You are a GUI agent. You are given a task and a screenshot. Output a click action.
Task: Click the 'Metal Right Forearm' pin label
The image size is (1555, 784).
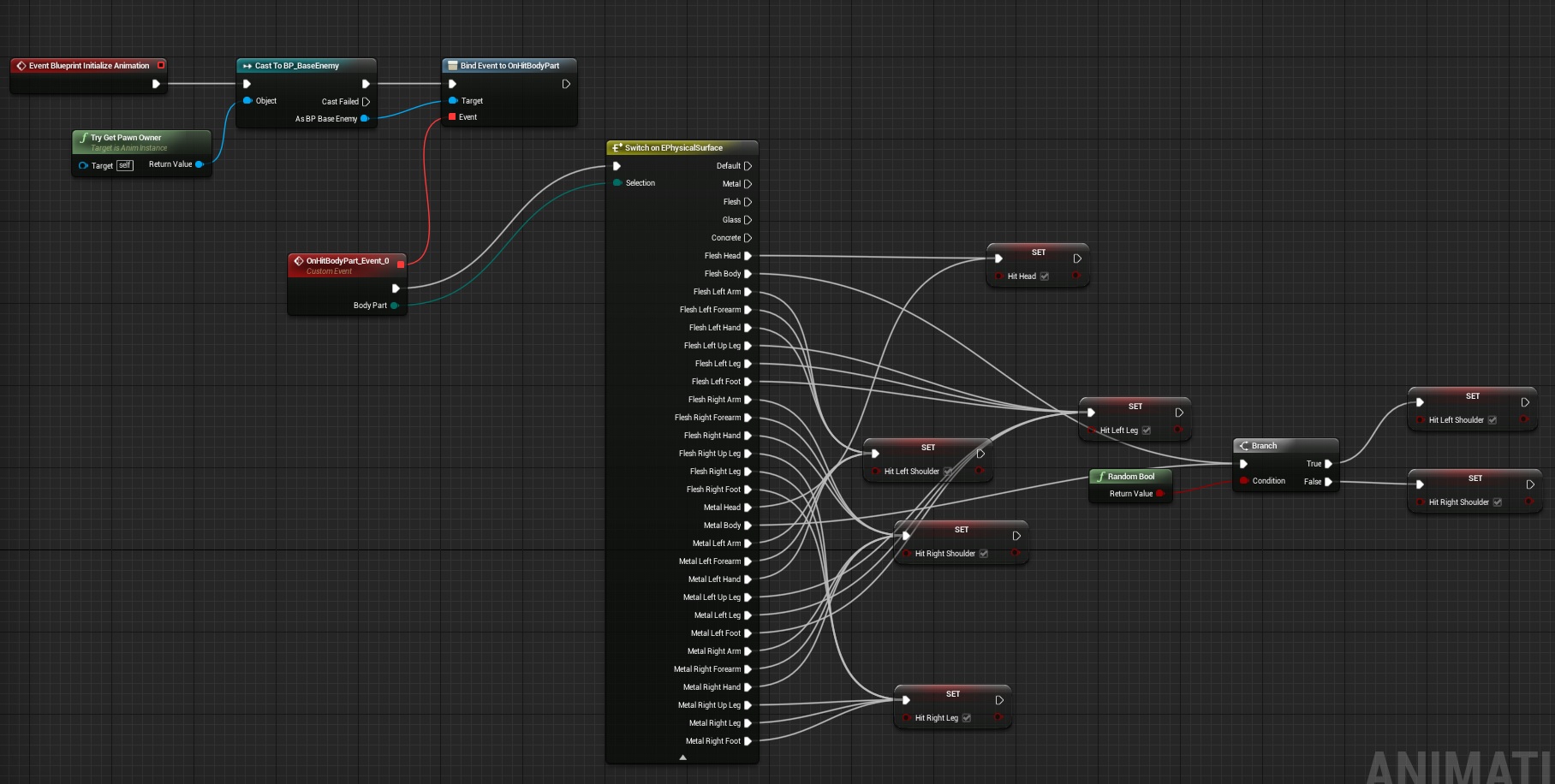tap(707, 669)
